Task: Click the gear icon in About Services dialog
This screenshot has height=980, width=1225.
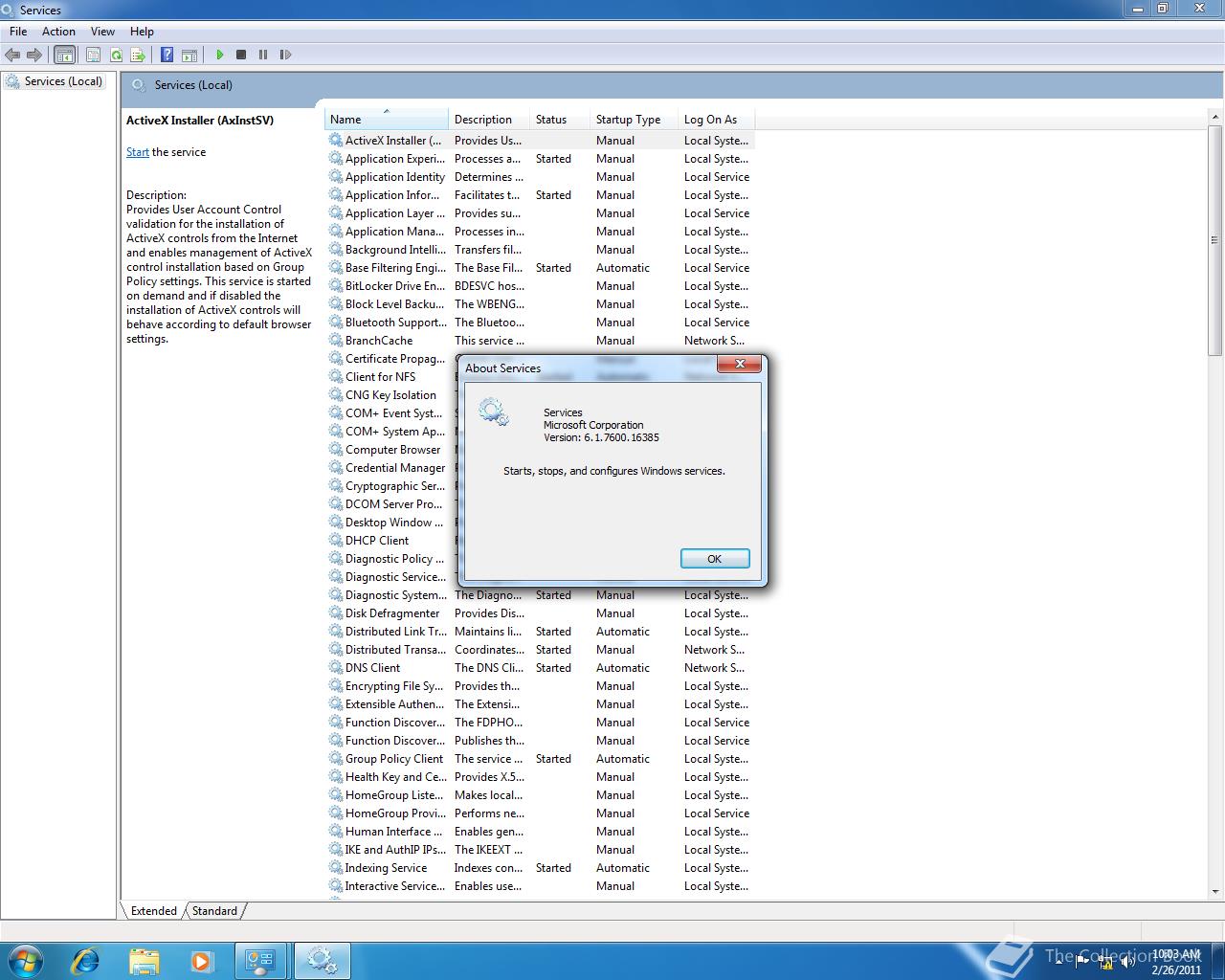Action: point(494,412)
